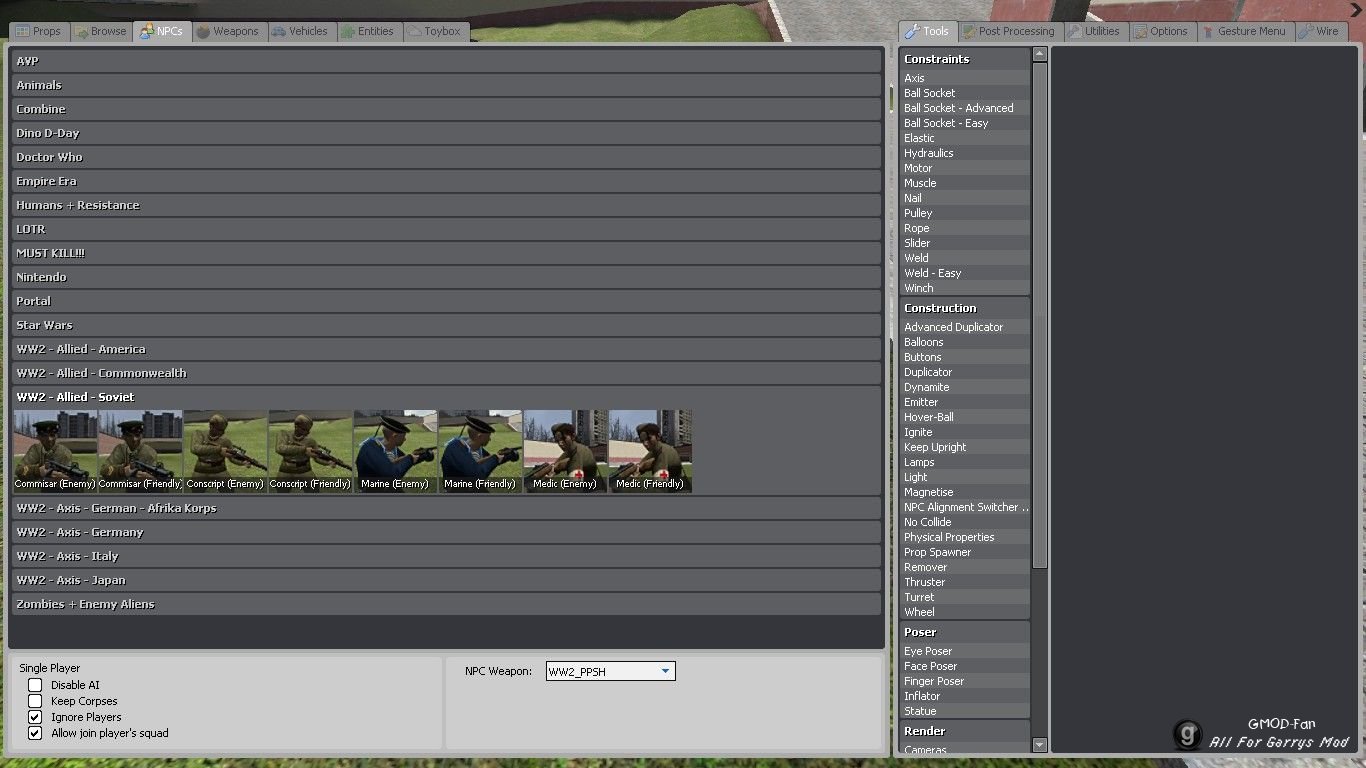Open the Options tab

pyautogui.click(x=1161, y=32)
